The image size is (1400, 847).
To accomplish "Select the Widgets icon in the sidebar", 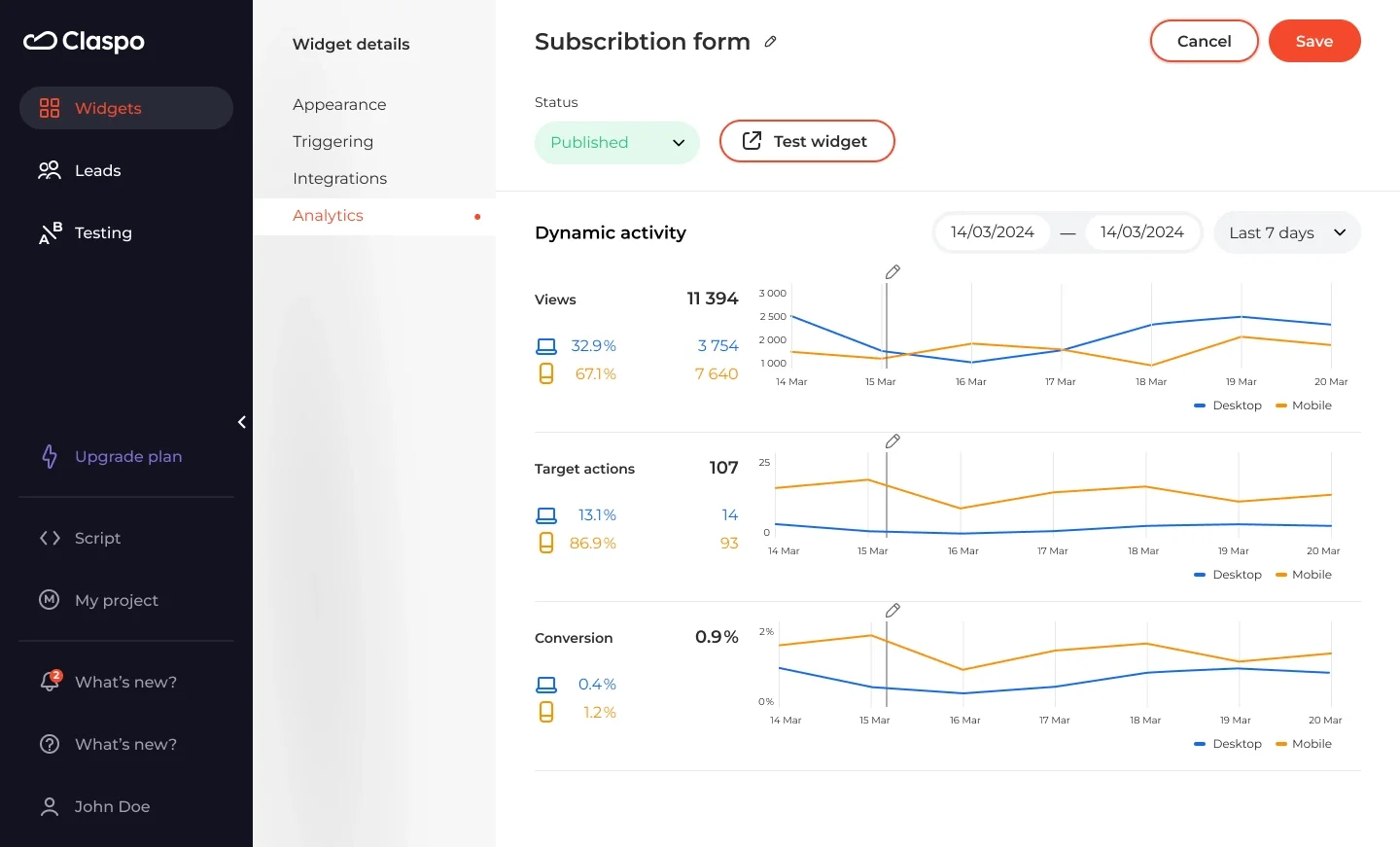I will 49,108.
